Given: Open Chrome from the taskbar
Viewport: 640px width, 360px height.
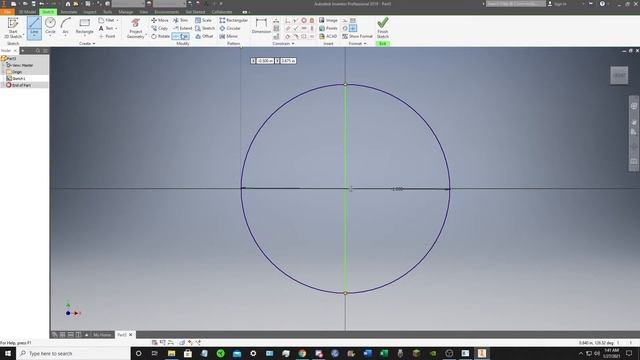Looking at the screenshot, I should pos(302,353).
